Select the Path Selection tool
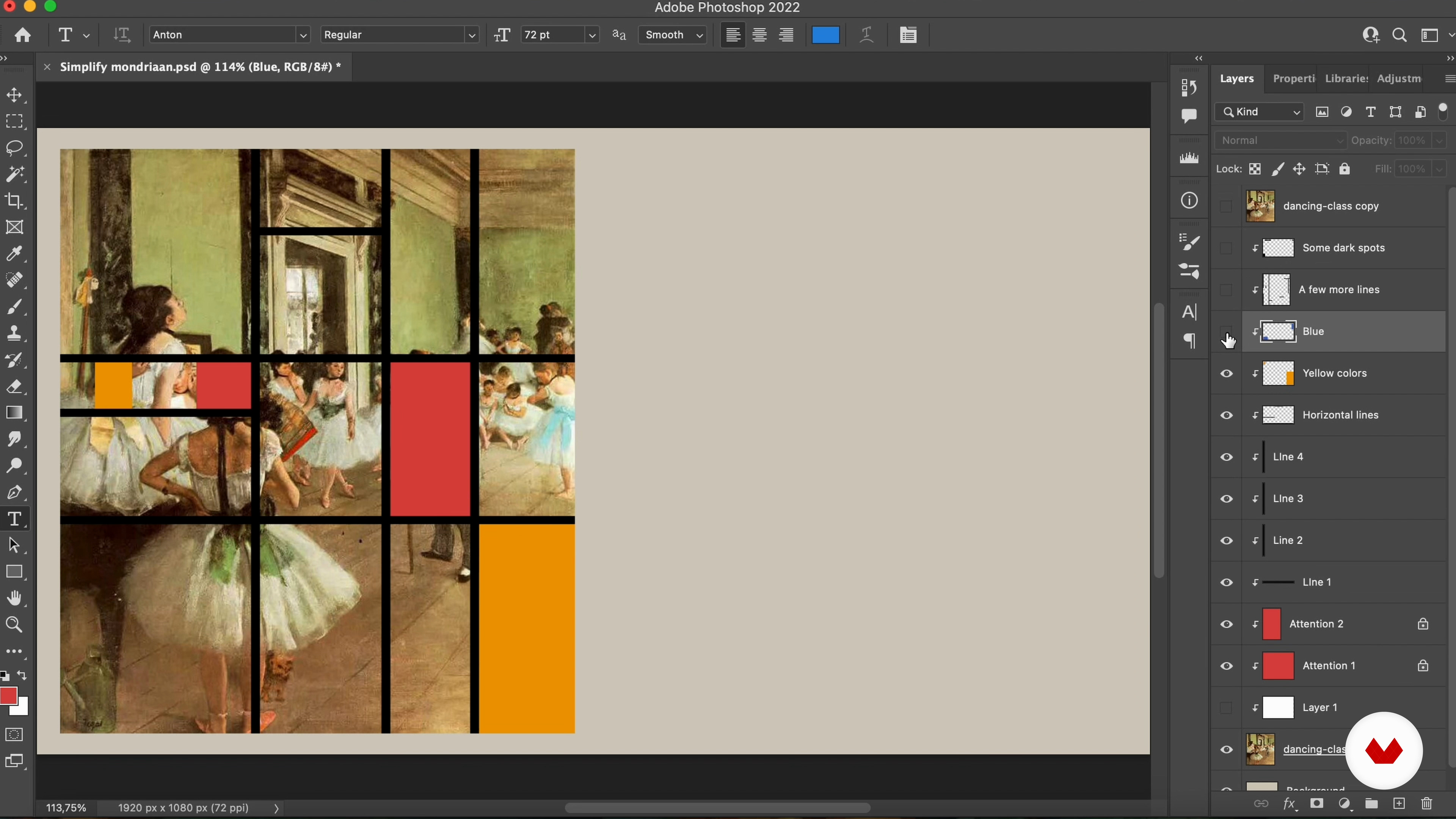The image size is (1456, 819). [x=15, y=546]
